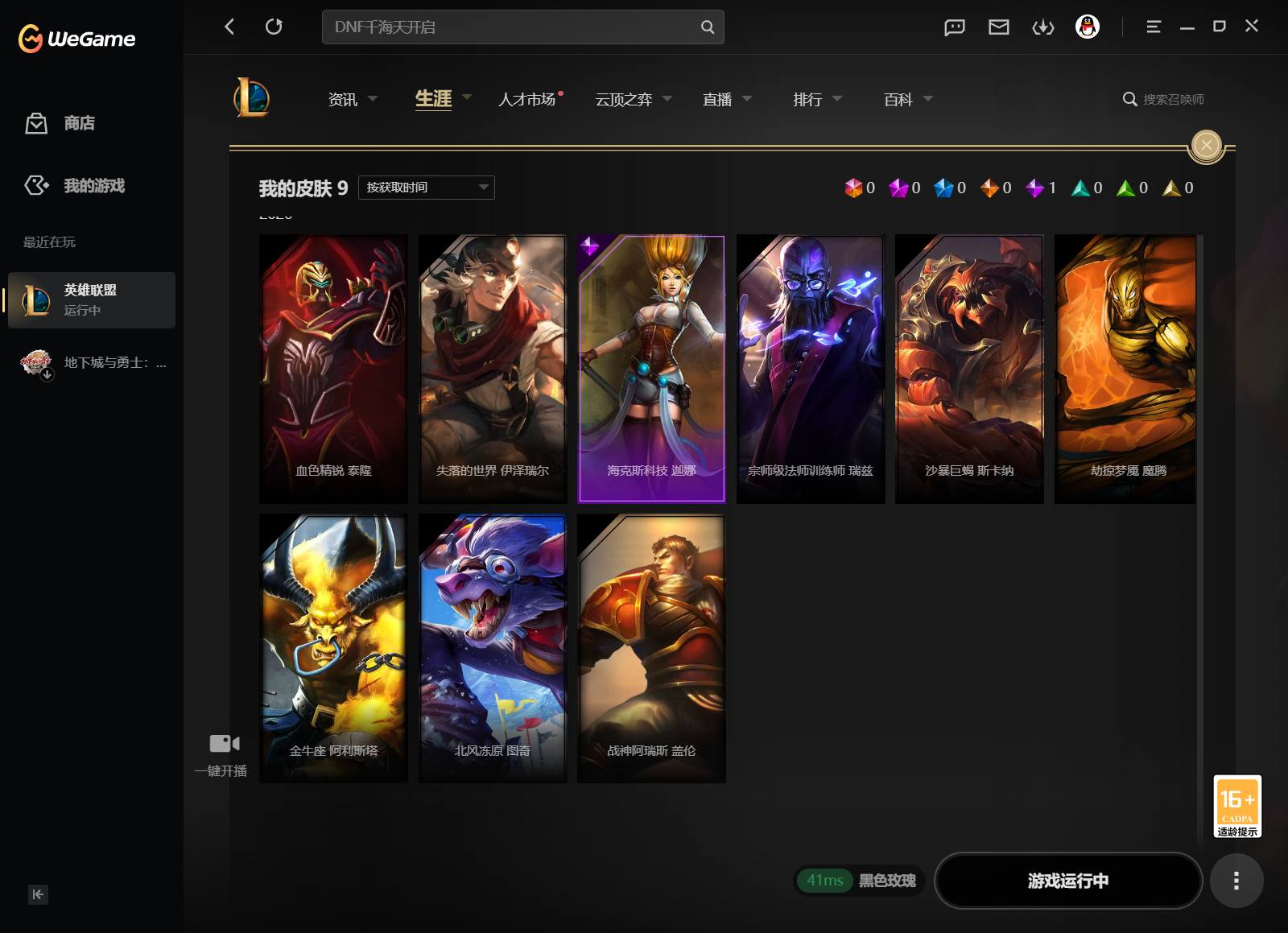
Task: Click the 游戏运行中 button
Action: pos(1067,881)
